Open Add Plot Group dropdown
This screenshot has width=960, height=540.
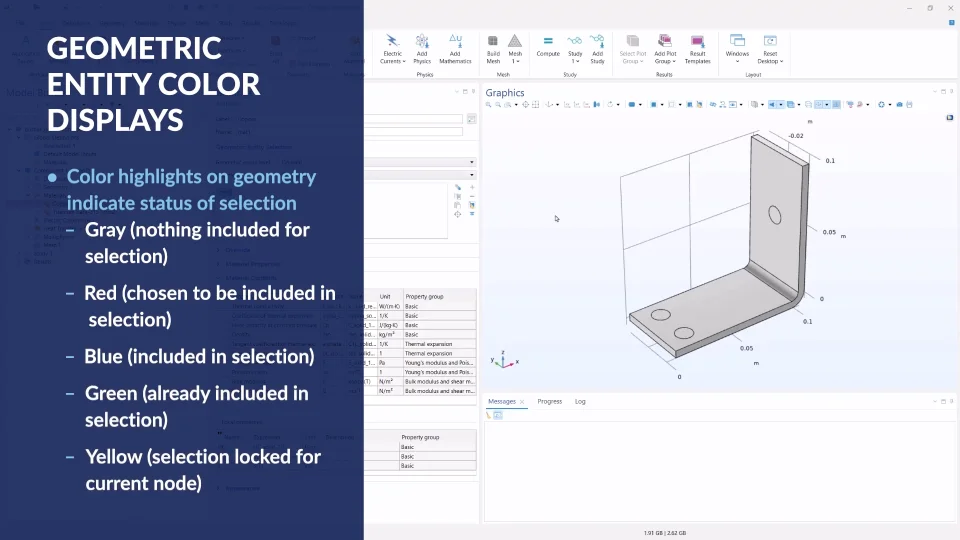[x=665, y=61]
